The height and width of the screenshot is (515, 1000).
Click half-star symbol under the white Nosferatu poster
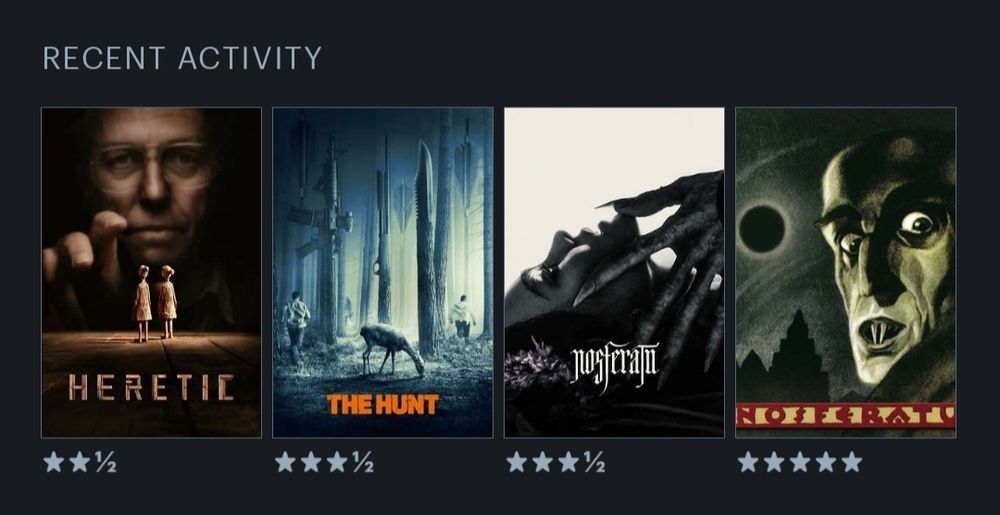coord(594,462)
